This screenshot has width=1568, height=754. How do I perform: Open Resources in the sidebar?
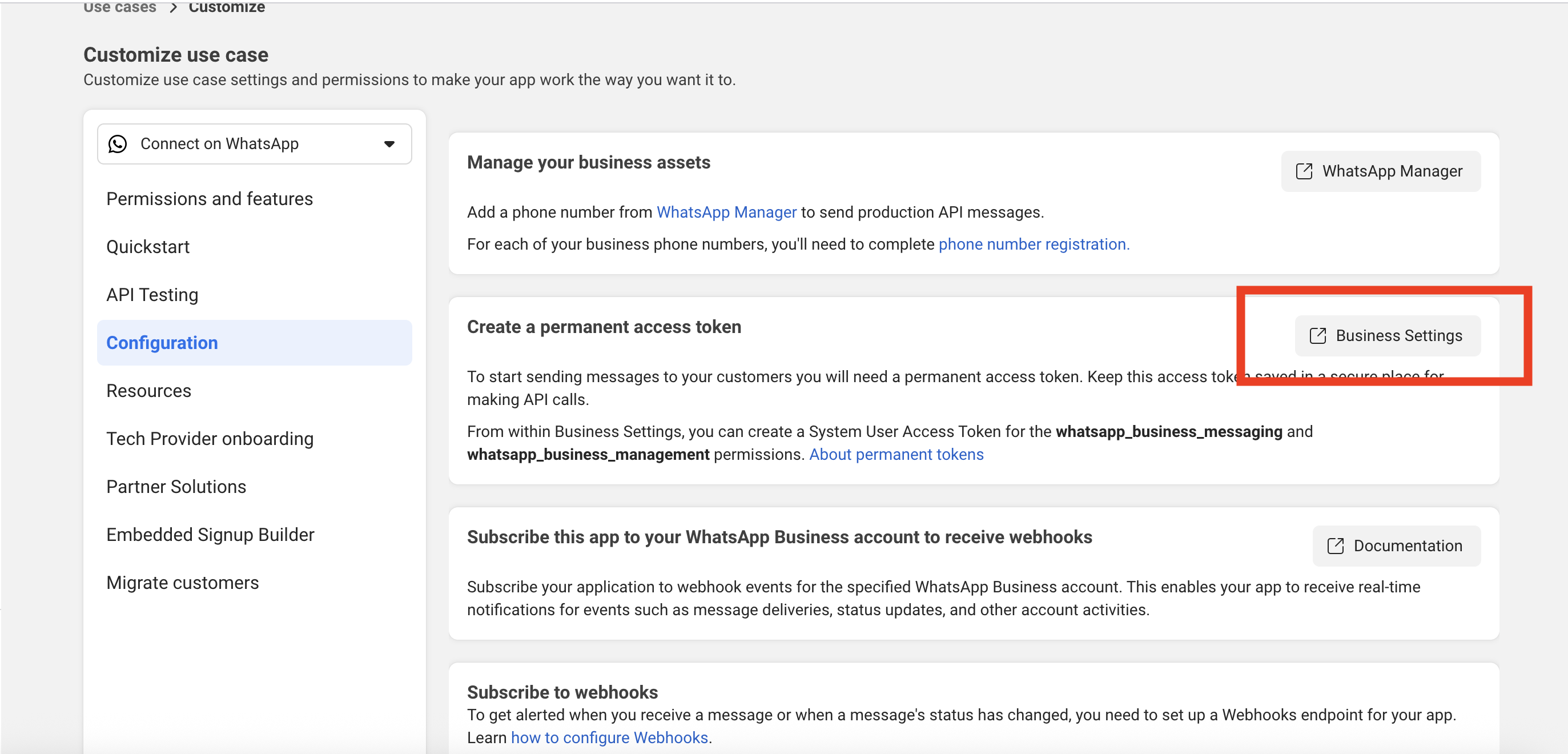(x=148, y=391)
